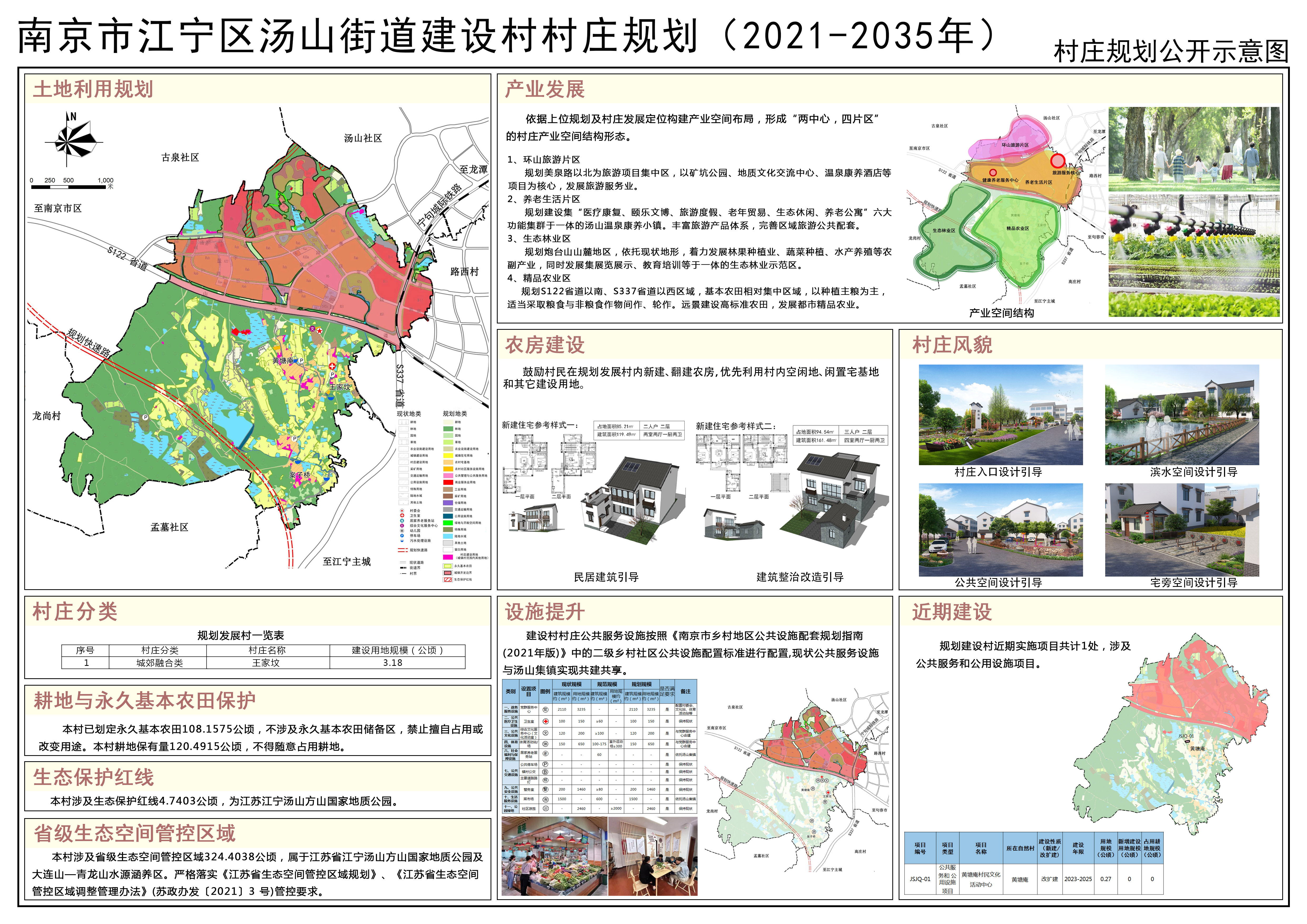The width and height of the screenshot is (1307, 924).
Task: Click the 警 police room table icon
Action: coord(545,790)
